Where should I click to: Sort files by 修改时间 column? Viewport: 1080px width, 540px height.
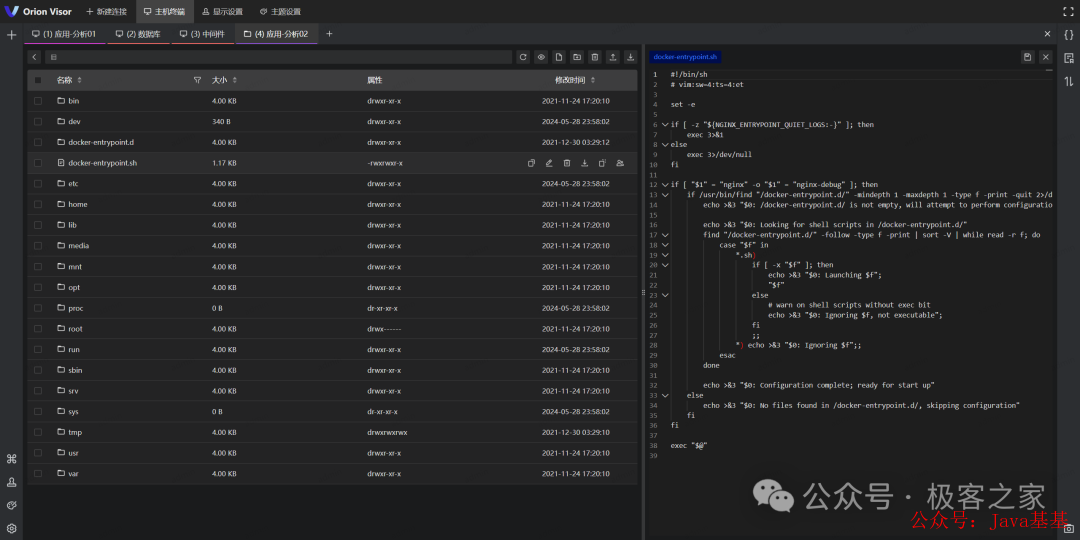574,81
